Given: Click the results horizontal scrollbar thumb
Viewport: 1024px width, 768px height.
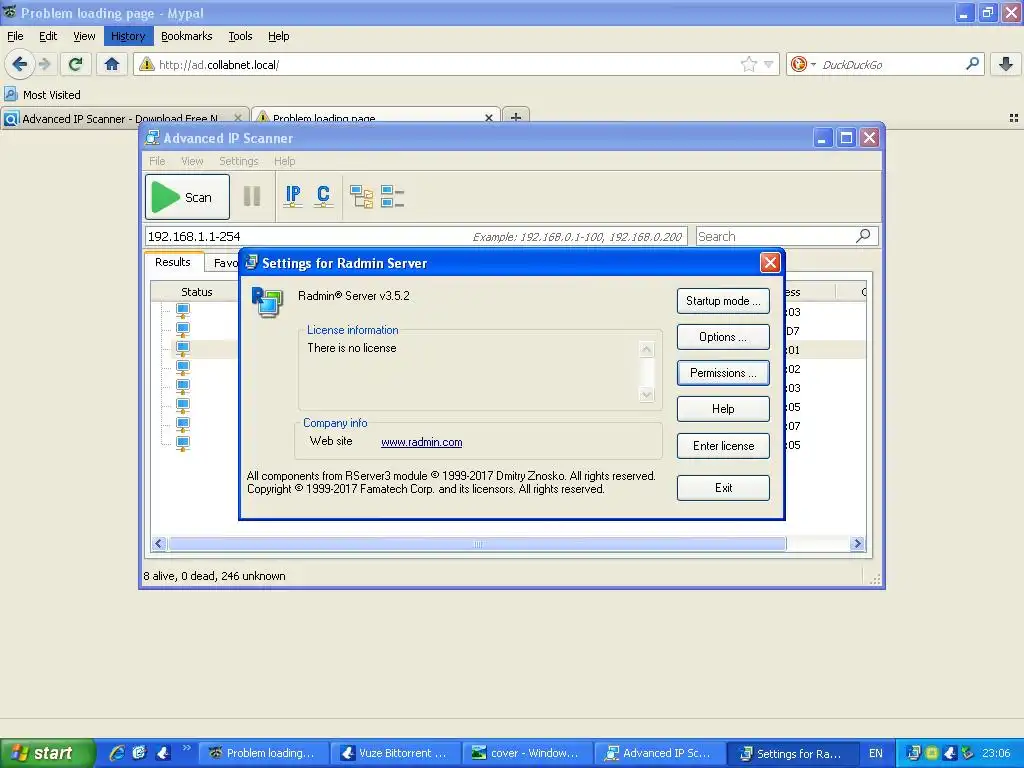Looking at the screenshot, I should (x=477, y=543).
